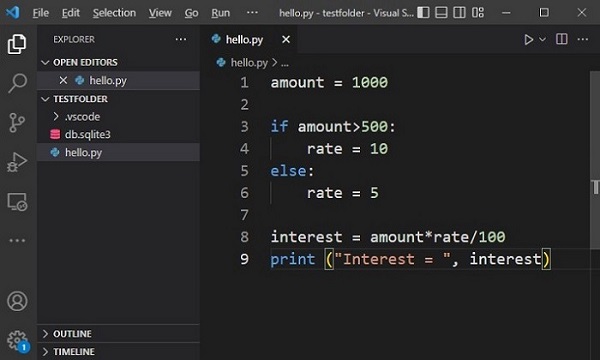Click hello.py in the breadcrumb
The width and height of the screenshot is (600, 360).
249,62
